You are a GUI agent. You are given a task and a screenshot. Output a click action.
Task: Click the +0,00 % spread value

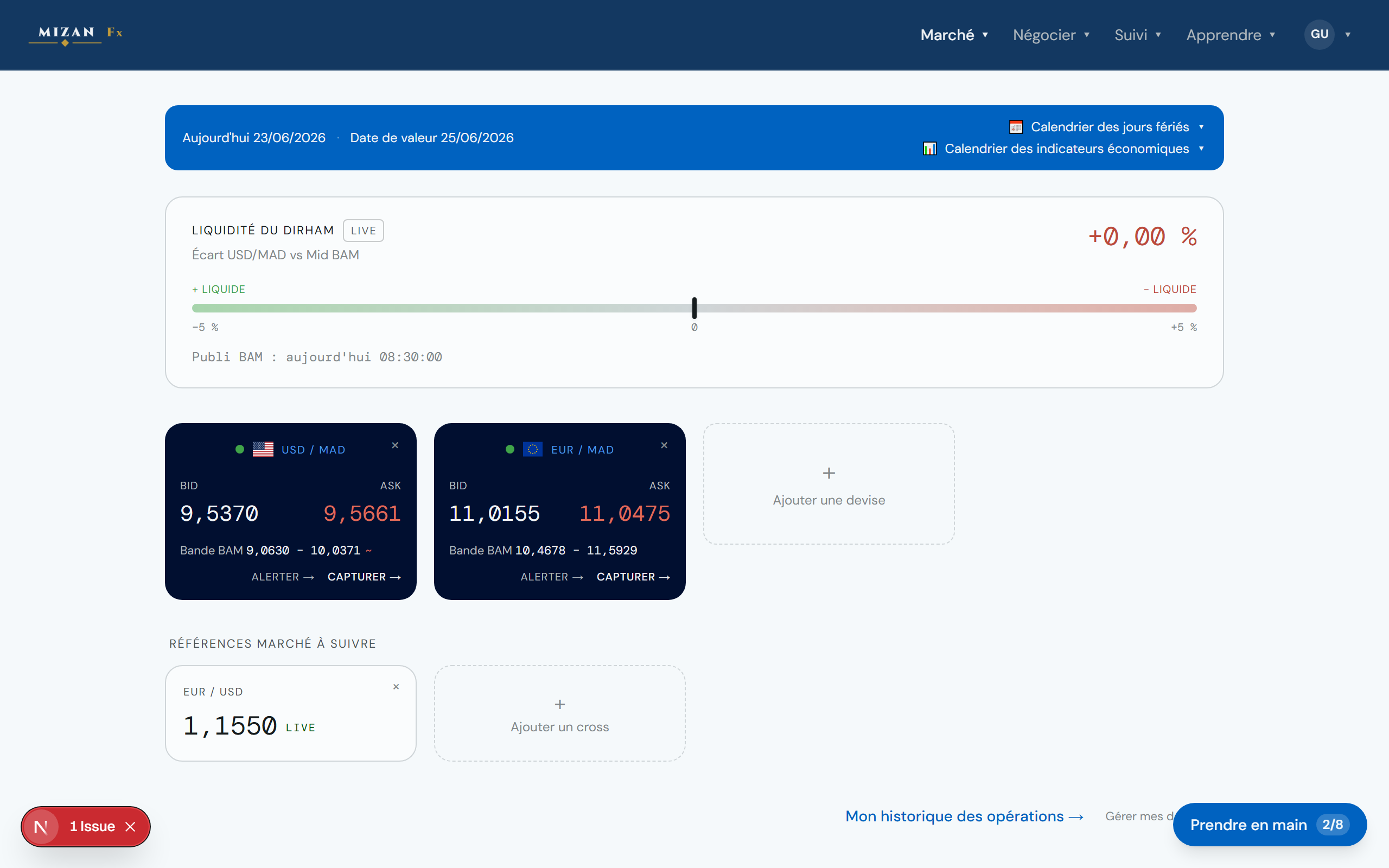pos(1142,237)
